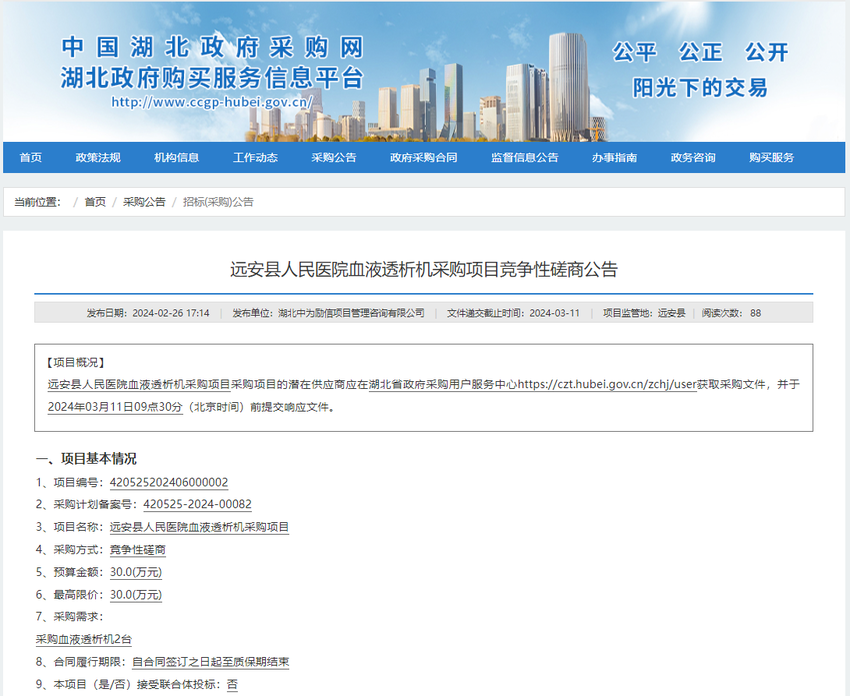Go to 工作动态 section
Screen dimensions: 850x696
[x=255, y=157]
